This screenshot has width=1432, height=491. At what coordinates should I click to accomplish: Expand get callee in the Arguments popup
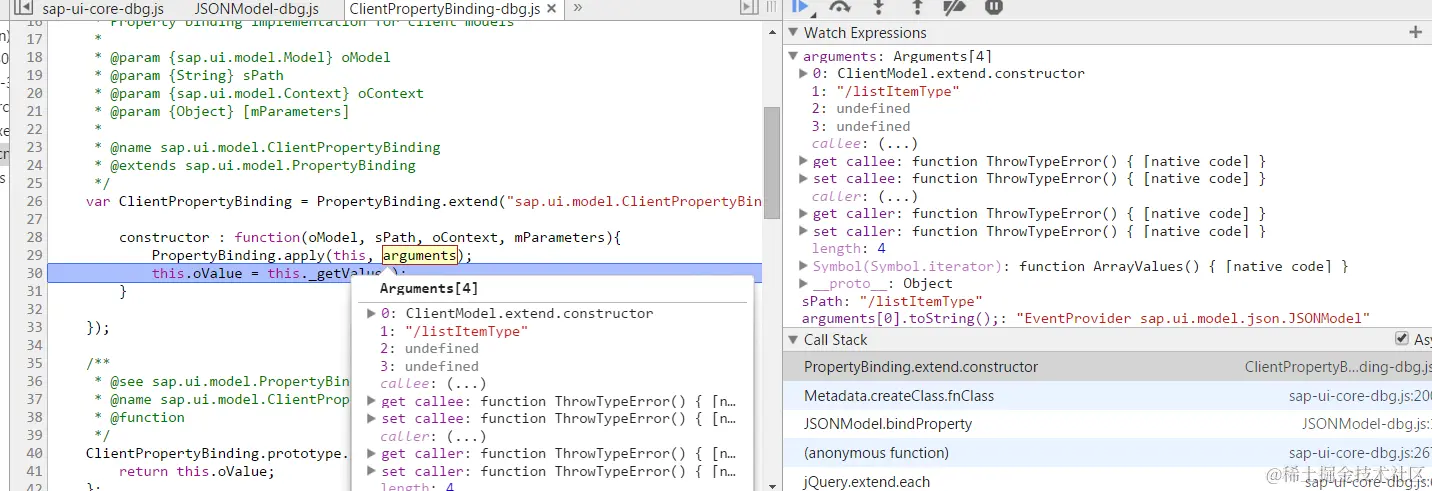[x=372, y=401]
